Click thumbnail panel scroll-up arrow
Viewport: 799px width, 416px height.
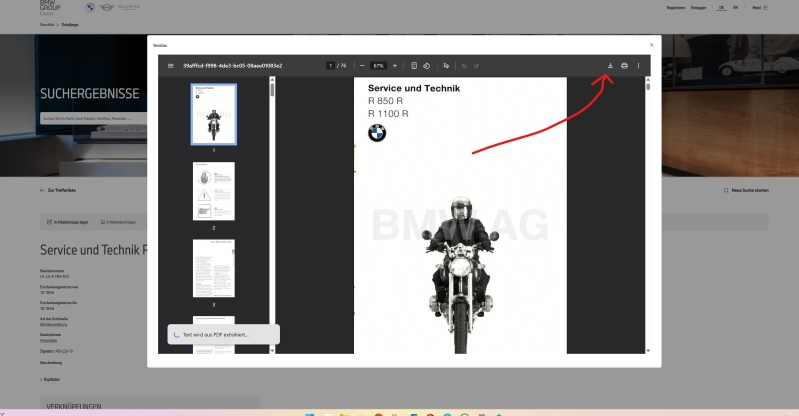click(272, 80)
